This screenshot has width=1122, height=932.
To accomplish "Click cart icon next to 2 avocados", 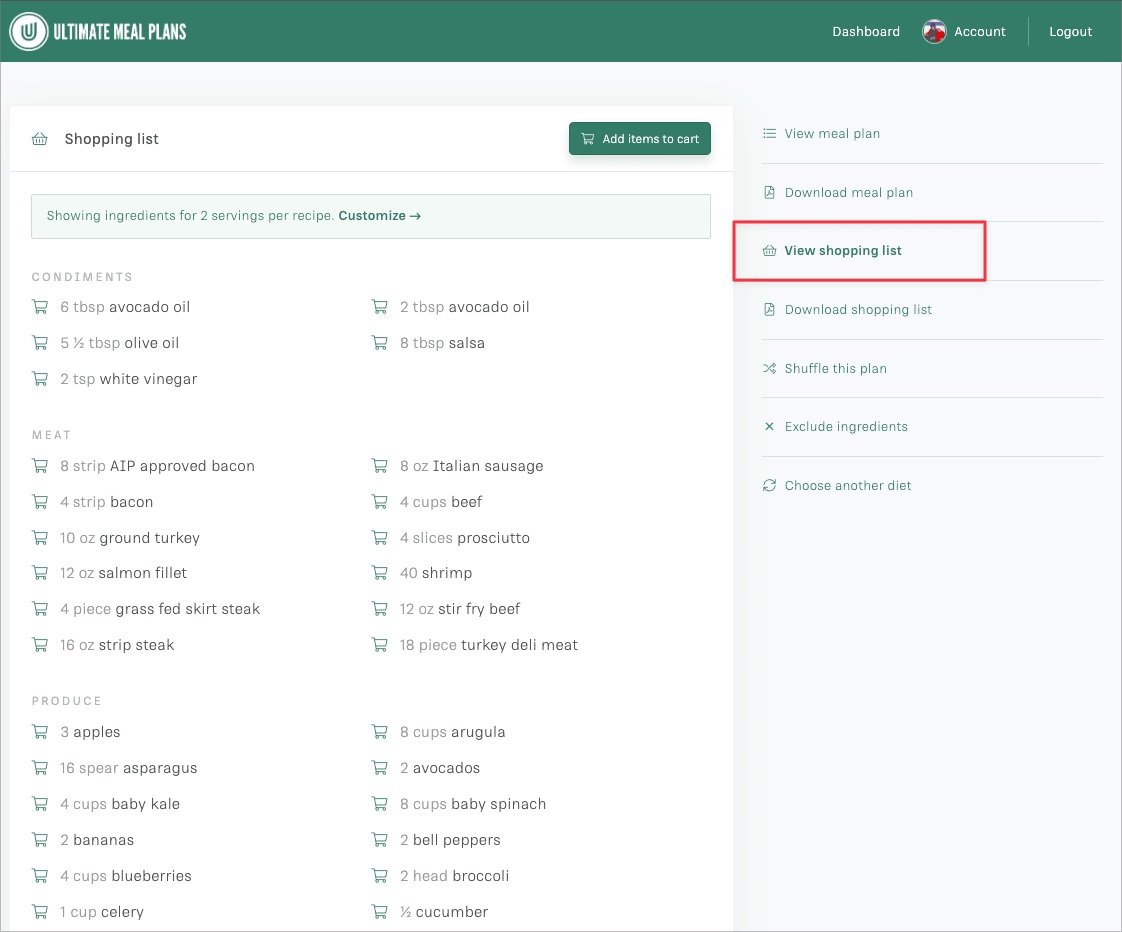I will (379, 768).
